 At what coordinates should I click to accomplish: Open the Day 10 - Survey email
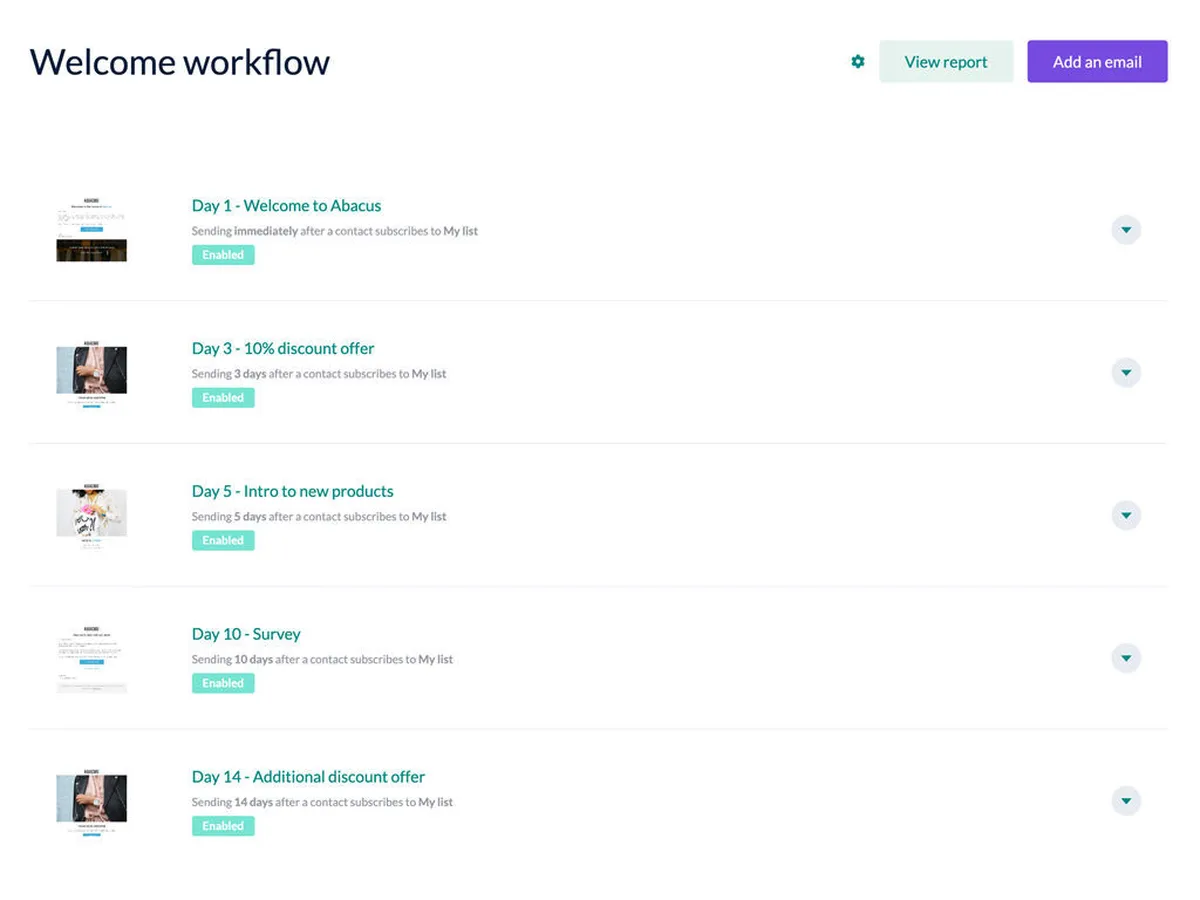point(246,634)
